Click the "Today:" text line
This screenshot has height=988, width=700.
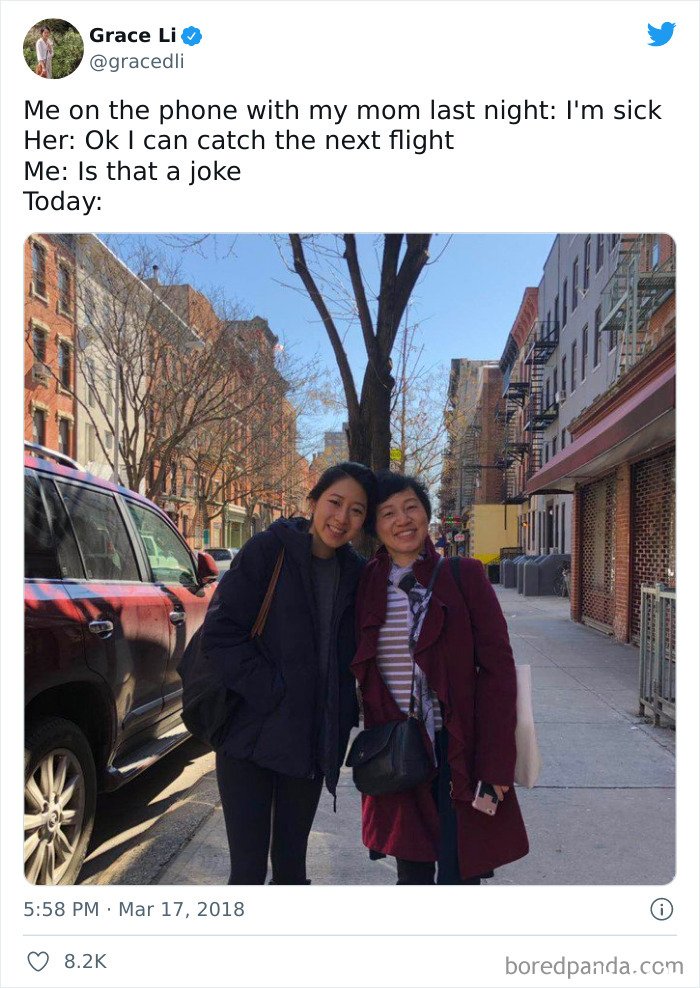coord(62,202)
